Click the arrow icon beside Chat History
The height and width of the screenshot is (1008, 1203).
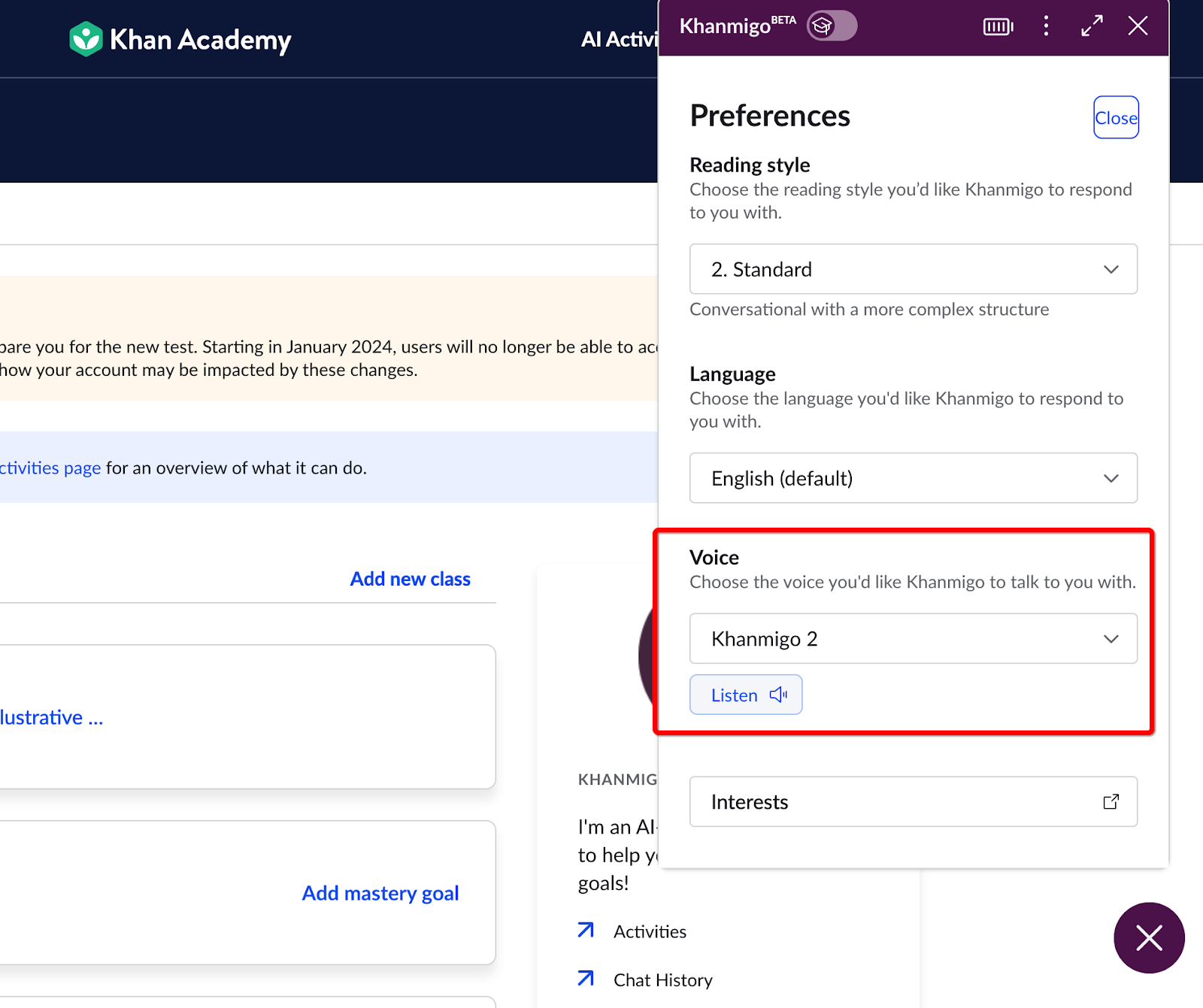pyautogui.click(x=585, y=979)
